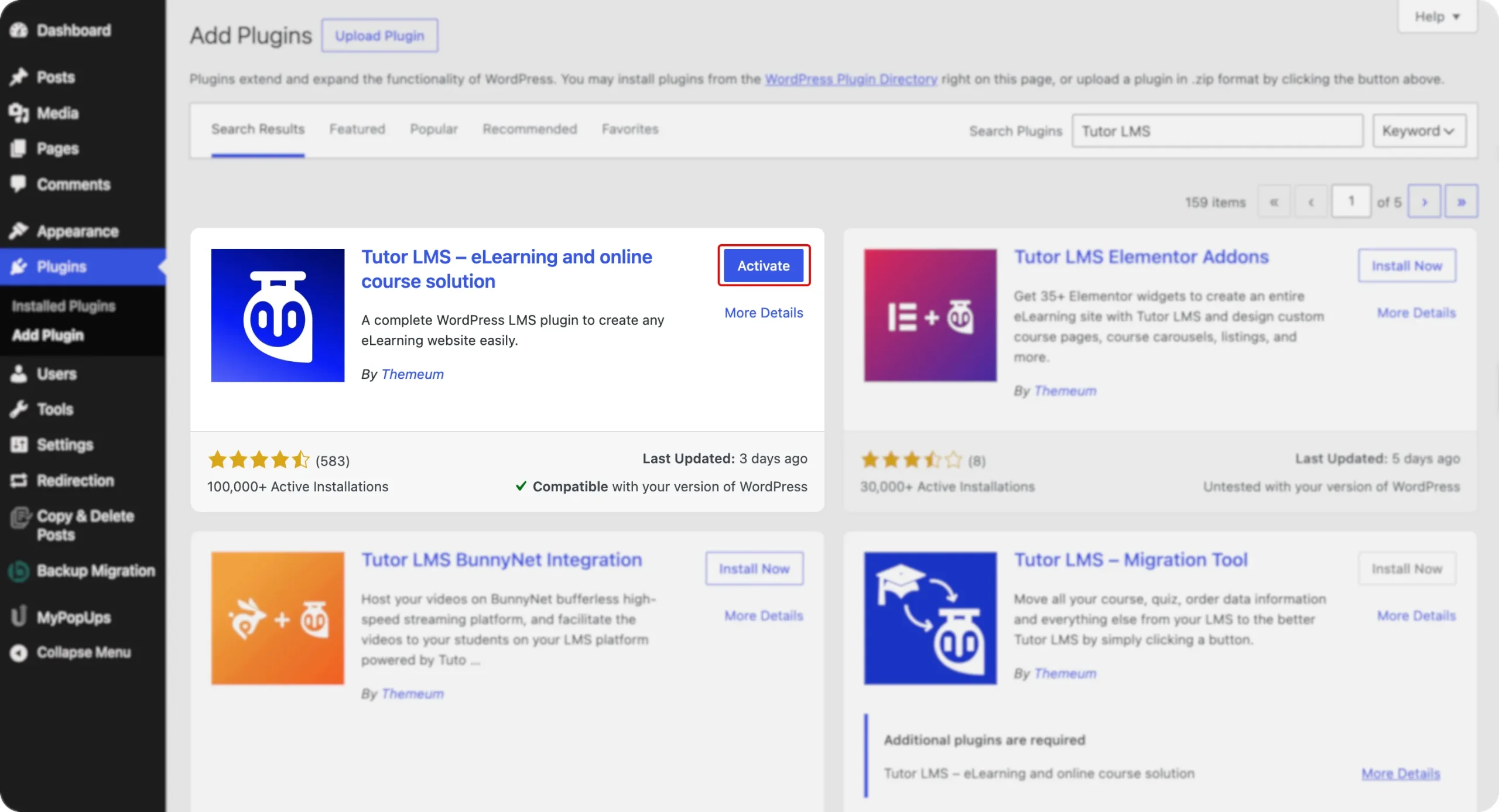Open Themeum author link on BunnyNet card
The image size is (1499, 812).
pos(412,694)
